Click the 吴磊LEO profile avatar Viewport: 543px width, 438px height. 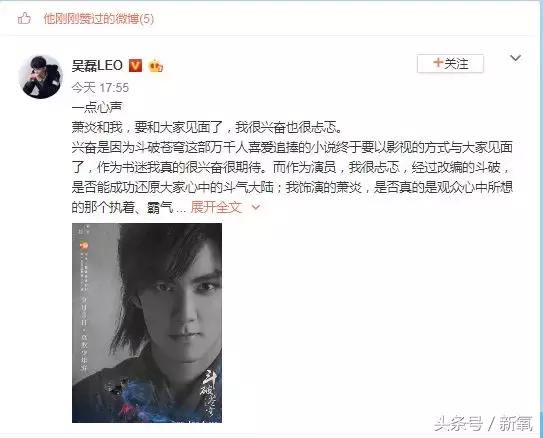click(x=41, y=77)
